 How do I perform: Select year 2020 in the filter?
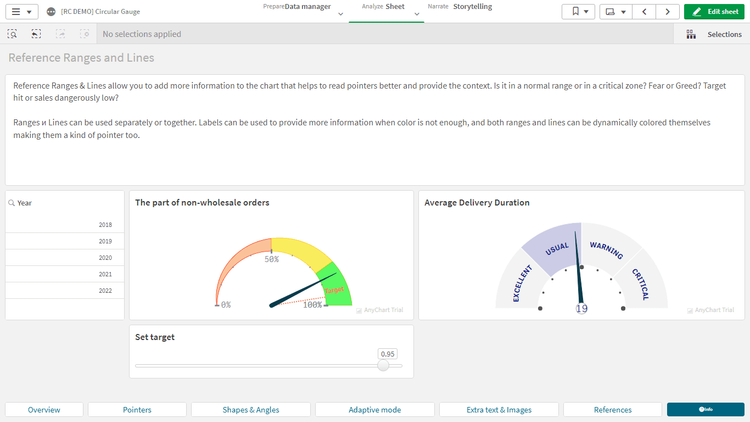pyautogui.click(x=65, y=258)
